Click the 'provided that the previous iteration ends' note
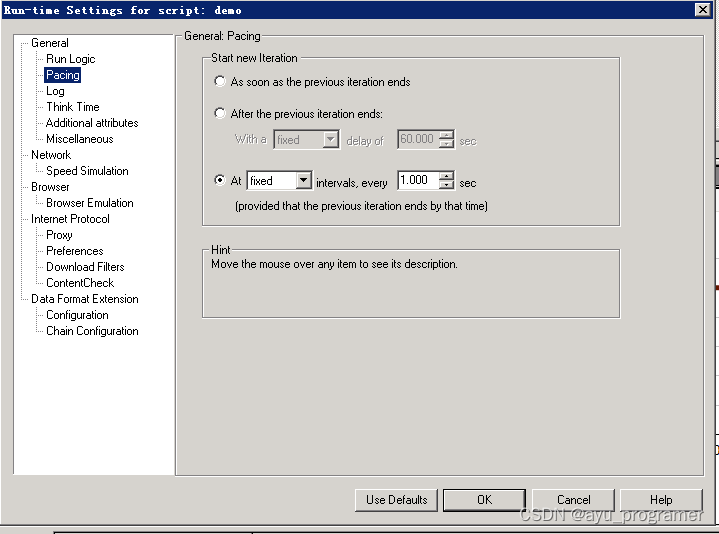This screenshot has width=719, height=534. pyautogui.click(x=361, y=206)
